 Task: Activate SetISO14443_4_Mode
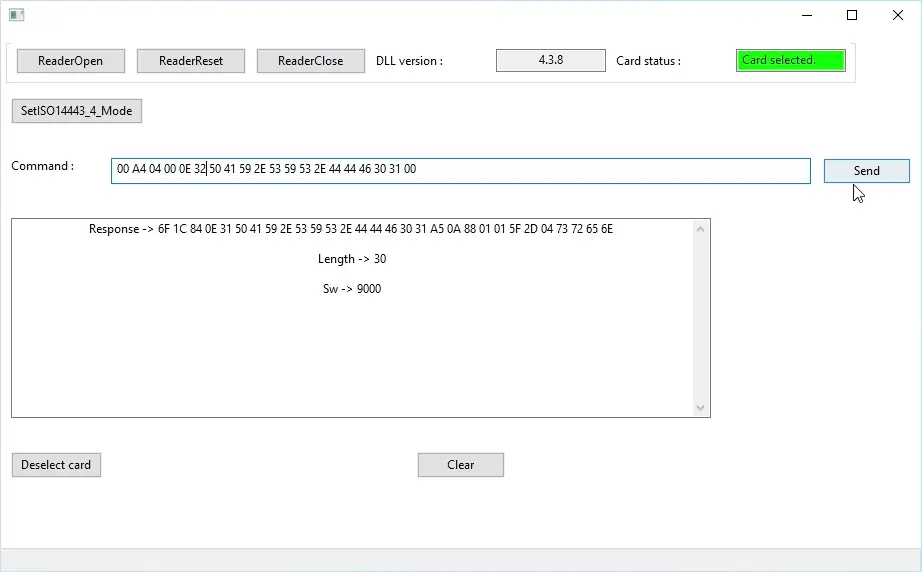coord(76,111)
